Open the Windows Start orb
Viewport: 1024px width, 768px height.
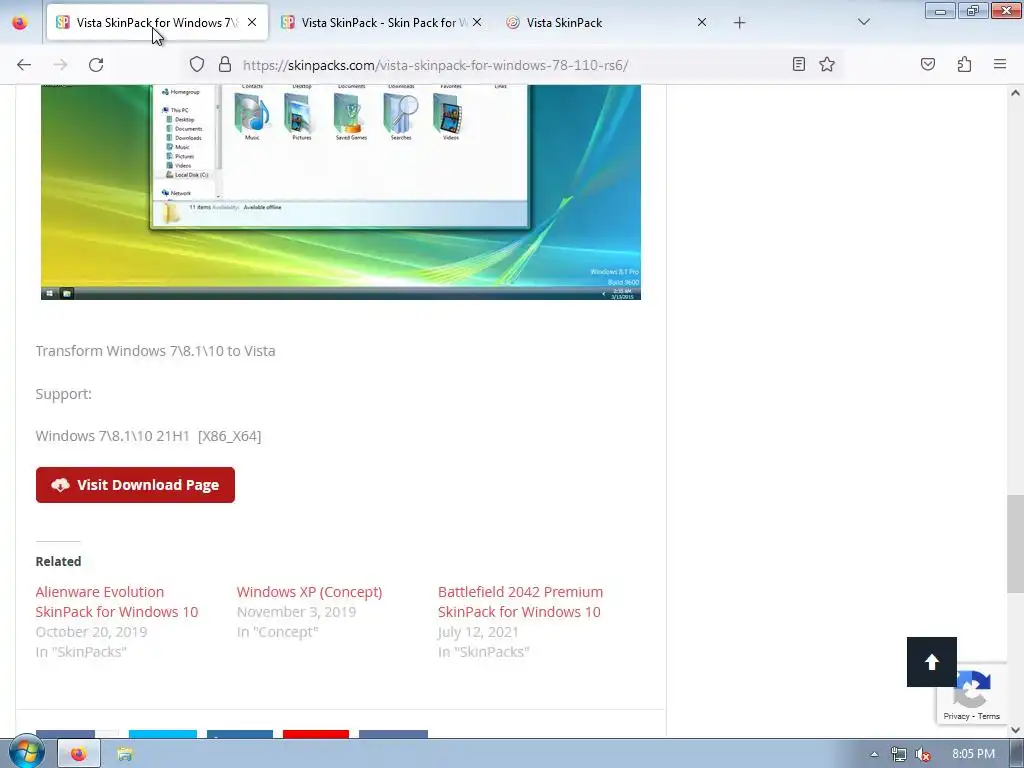pos(26,753)
